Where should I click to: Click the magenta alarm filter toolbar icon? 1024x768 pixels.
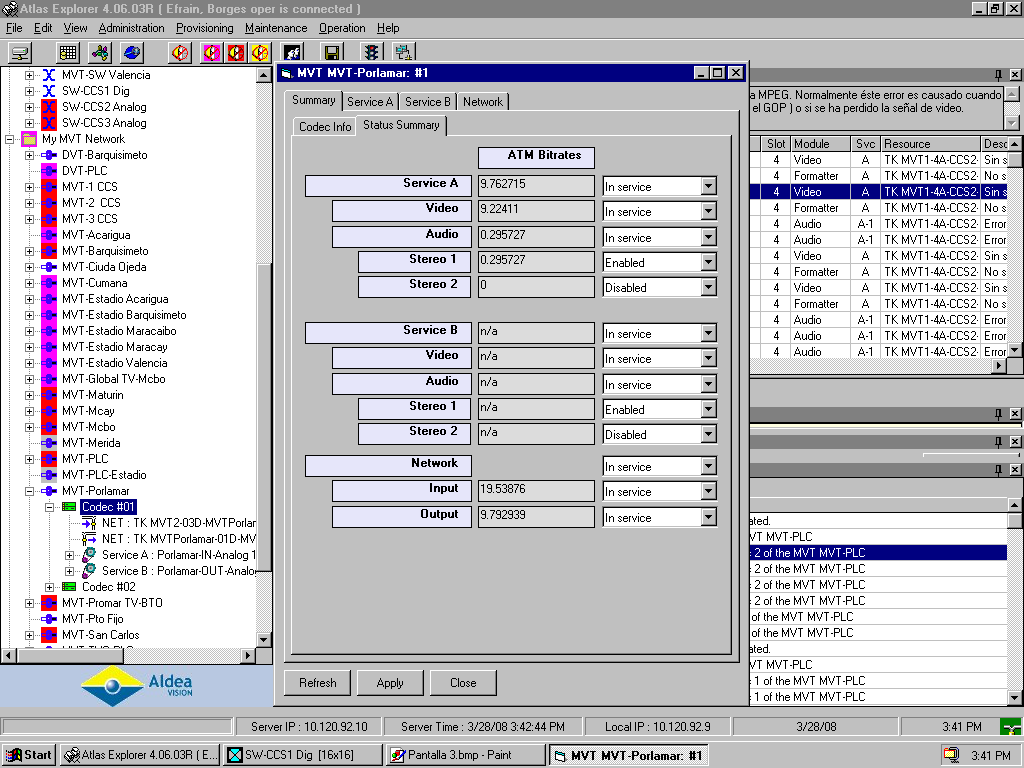(212, 53)
